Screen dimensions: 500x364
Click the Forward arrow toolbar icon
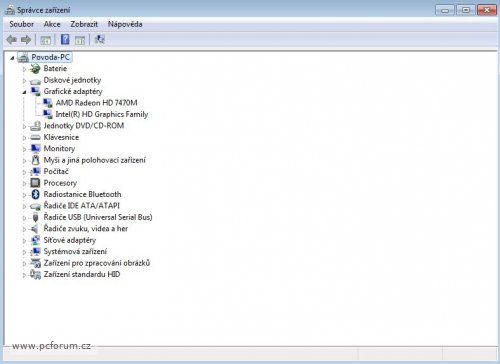(x=26, y=40)
